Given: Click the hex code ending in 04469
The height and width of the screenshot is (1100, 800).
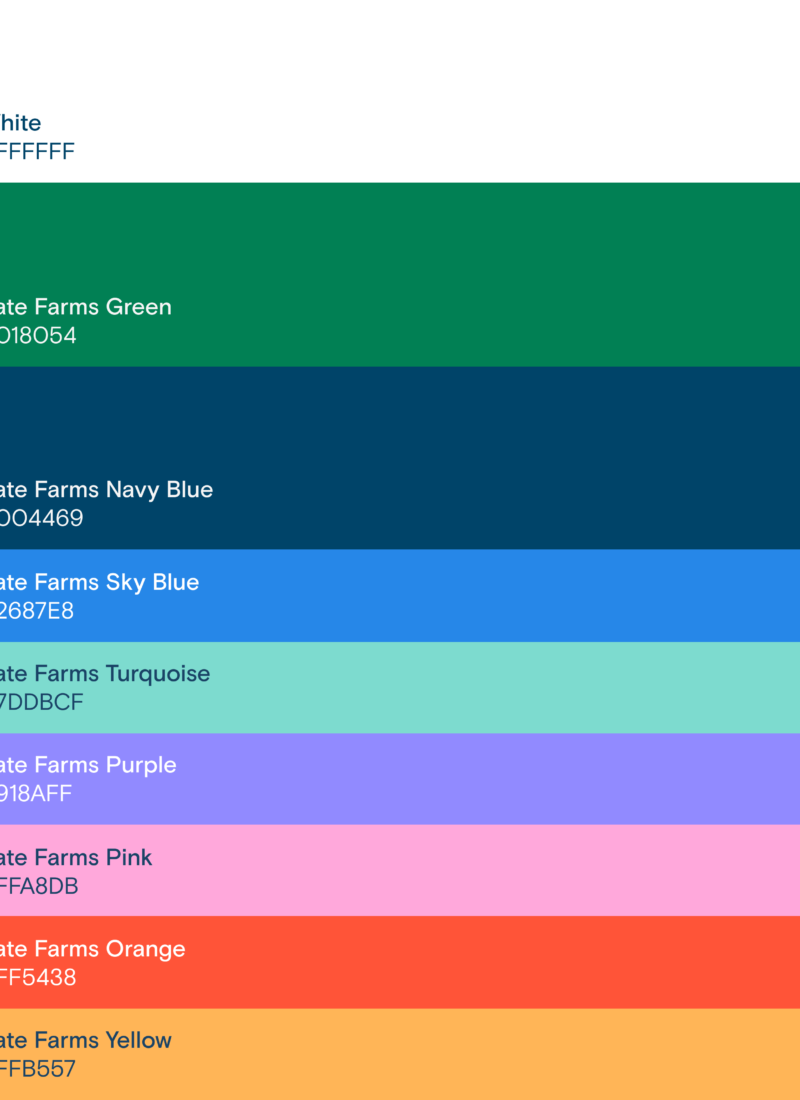Looking at the screenshot, I should click(x=41, y=518).
